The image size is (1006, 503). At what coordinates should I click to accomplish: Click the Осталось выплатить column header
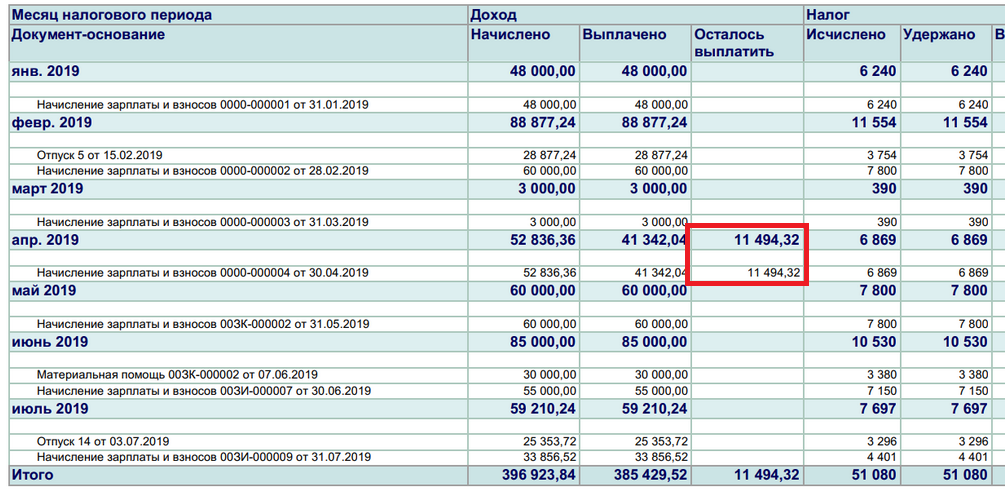coord(735,43)
